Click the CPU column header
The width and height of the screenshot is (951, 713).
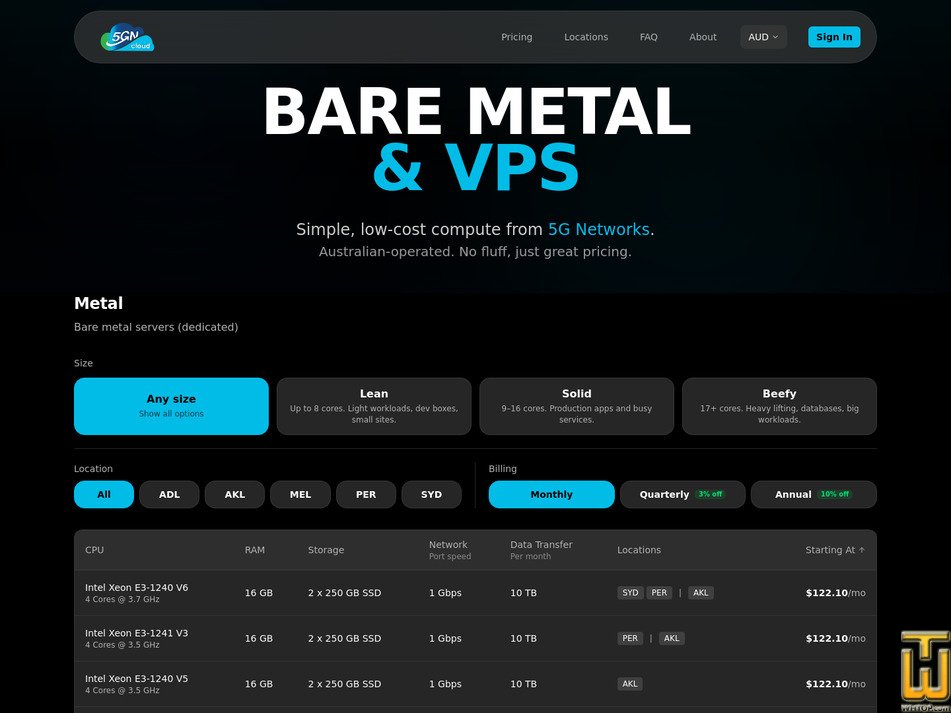[x=94, y=550]
